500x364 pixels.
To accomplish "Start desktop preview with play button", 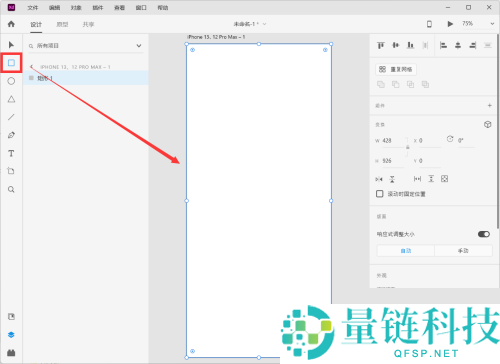I will (x=450, y=24).
